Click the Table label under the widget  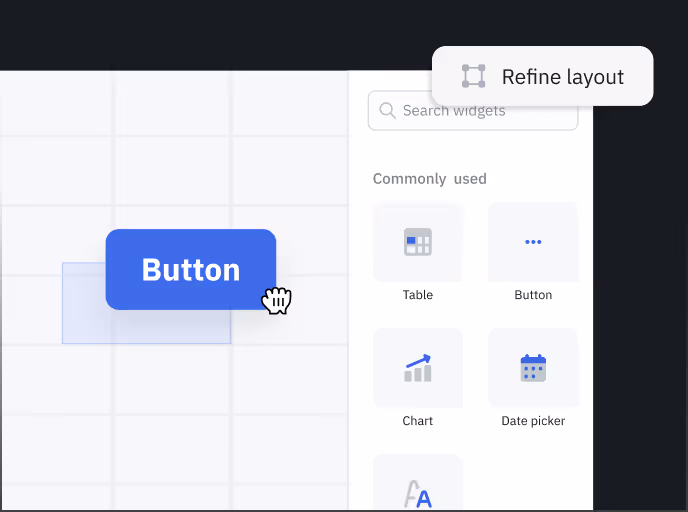pyautogui.click(x=417, y=295)
